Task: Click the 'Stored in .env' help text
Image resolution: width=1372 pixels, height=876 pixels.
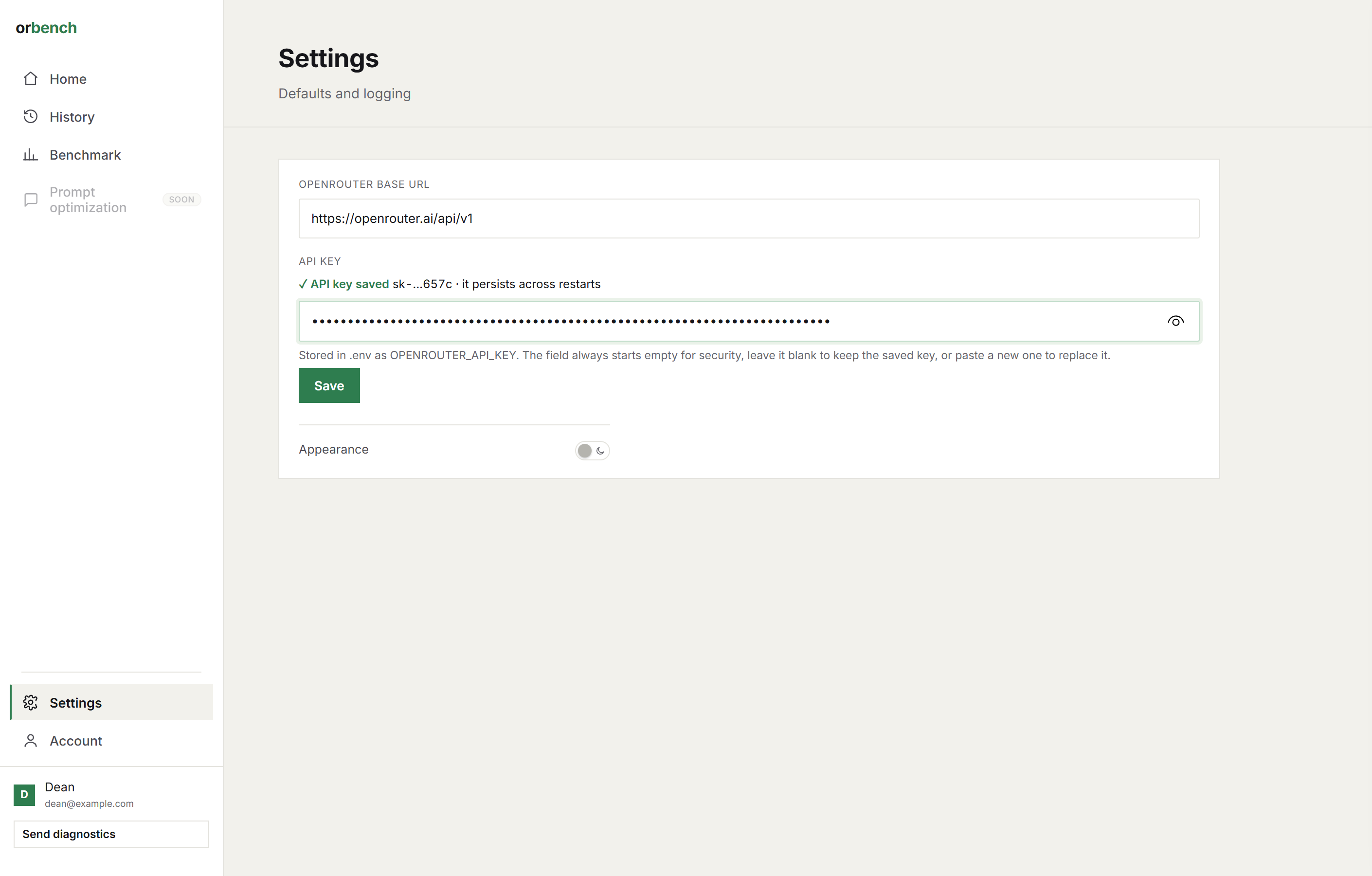Action: click(x=704, y=355)
